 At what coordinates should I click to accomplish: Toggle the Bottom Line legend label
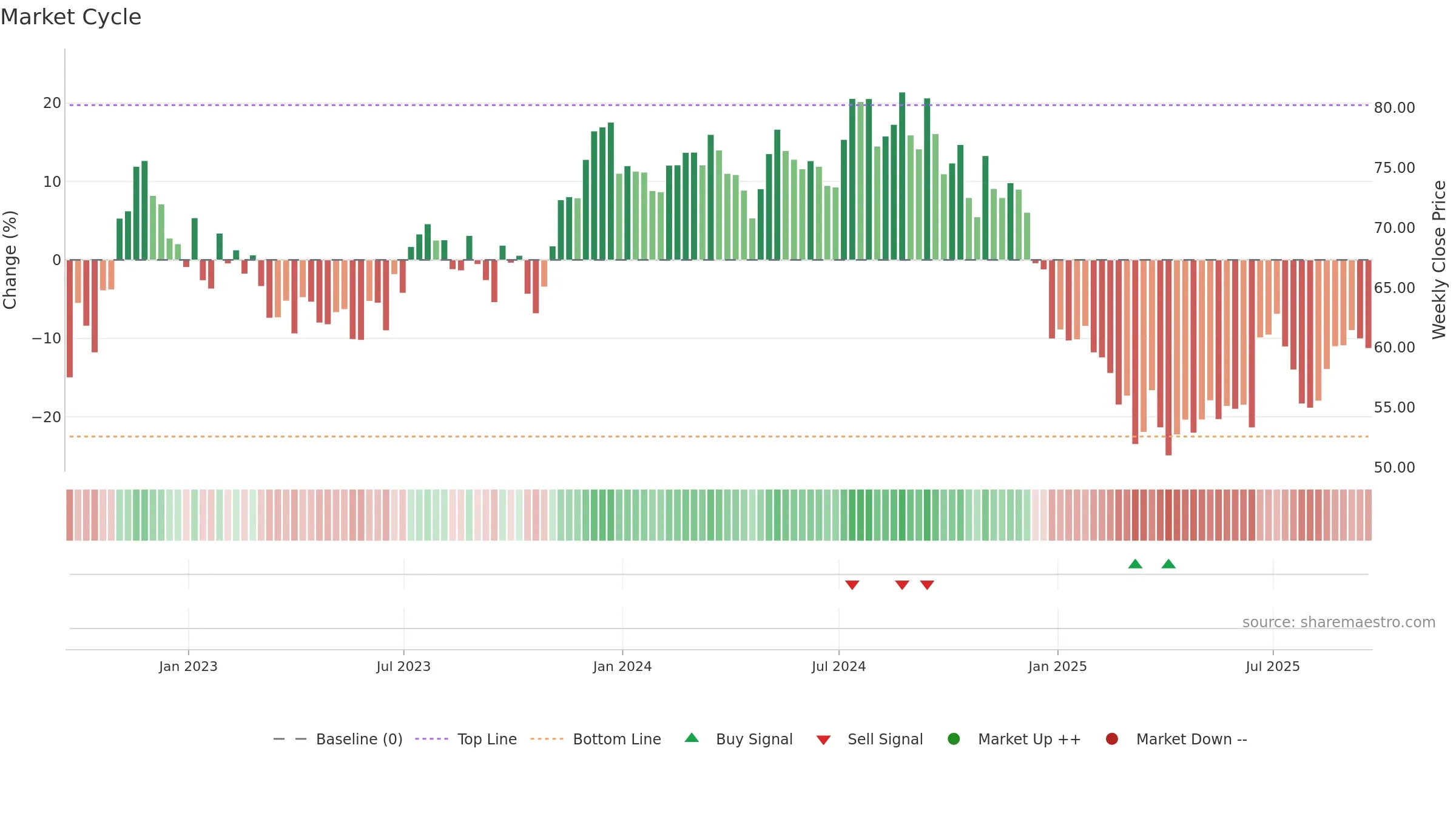pos(617,740)
